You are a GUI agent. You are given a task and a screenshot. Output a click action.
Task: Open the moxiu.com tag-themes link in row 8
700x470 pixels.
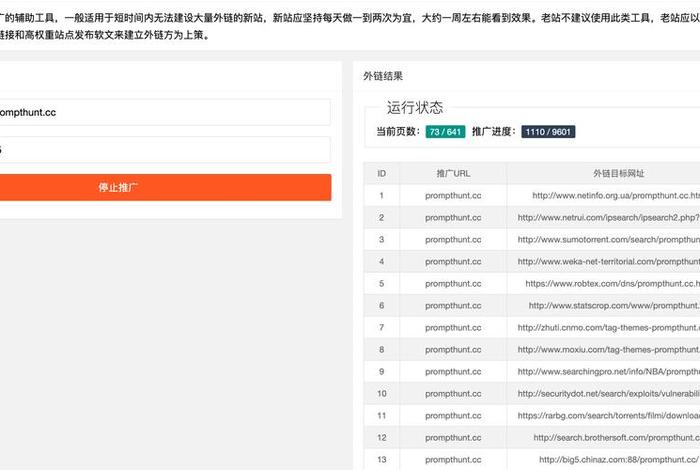tap(609, 349)
